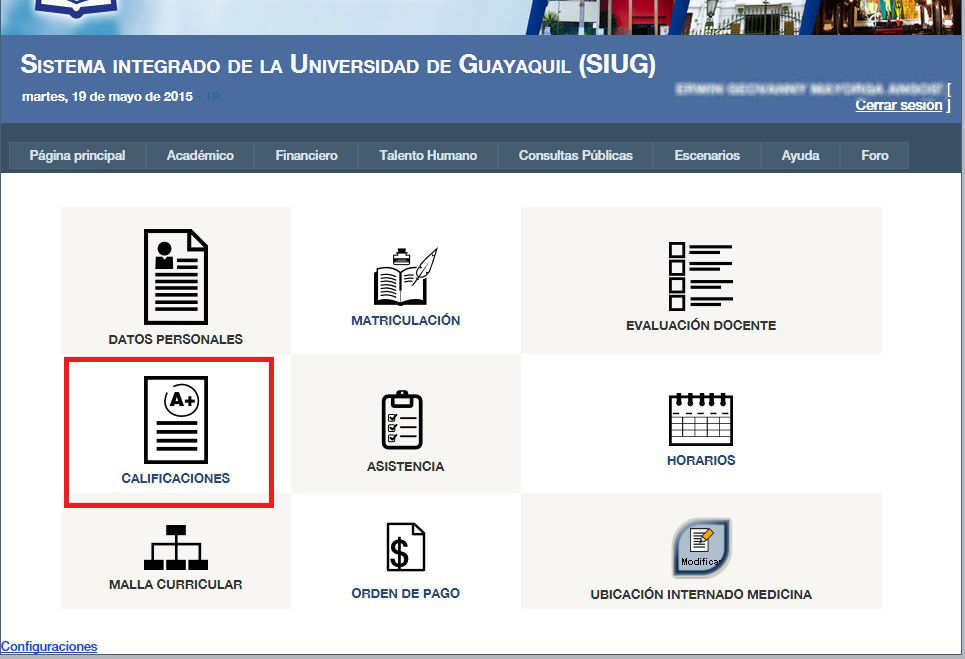This screenshot has height=659, width=965.
Task: Open the Escenarios menu
Action: pyautogui.click(x=707, y=155)
